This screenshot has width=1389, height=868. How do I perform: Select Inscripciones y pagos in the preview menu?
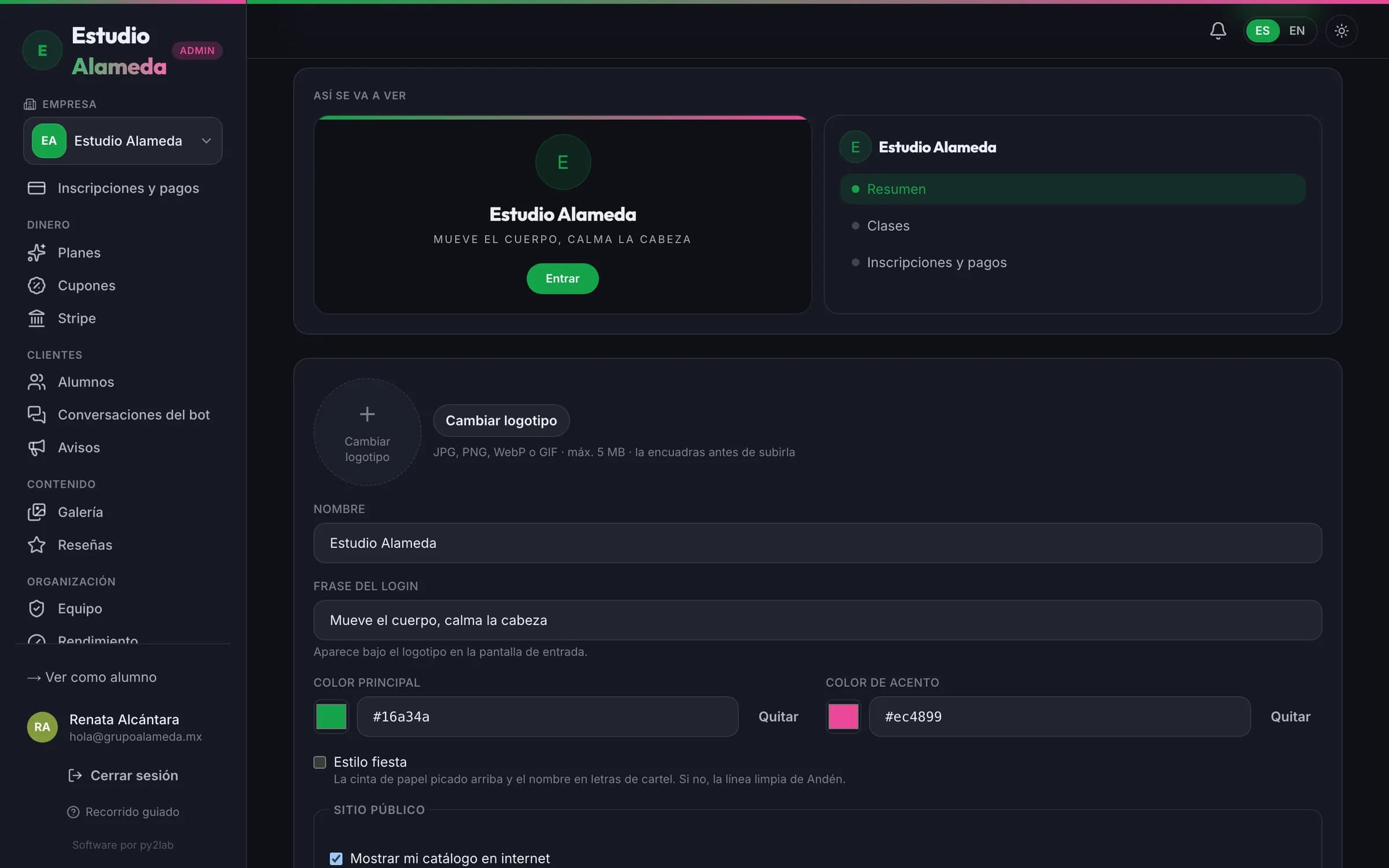pyautogui.click(x=1072, y=263)
